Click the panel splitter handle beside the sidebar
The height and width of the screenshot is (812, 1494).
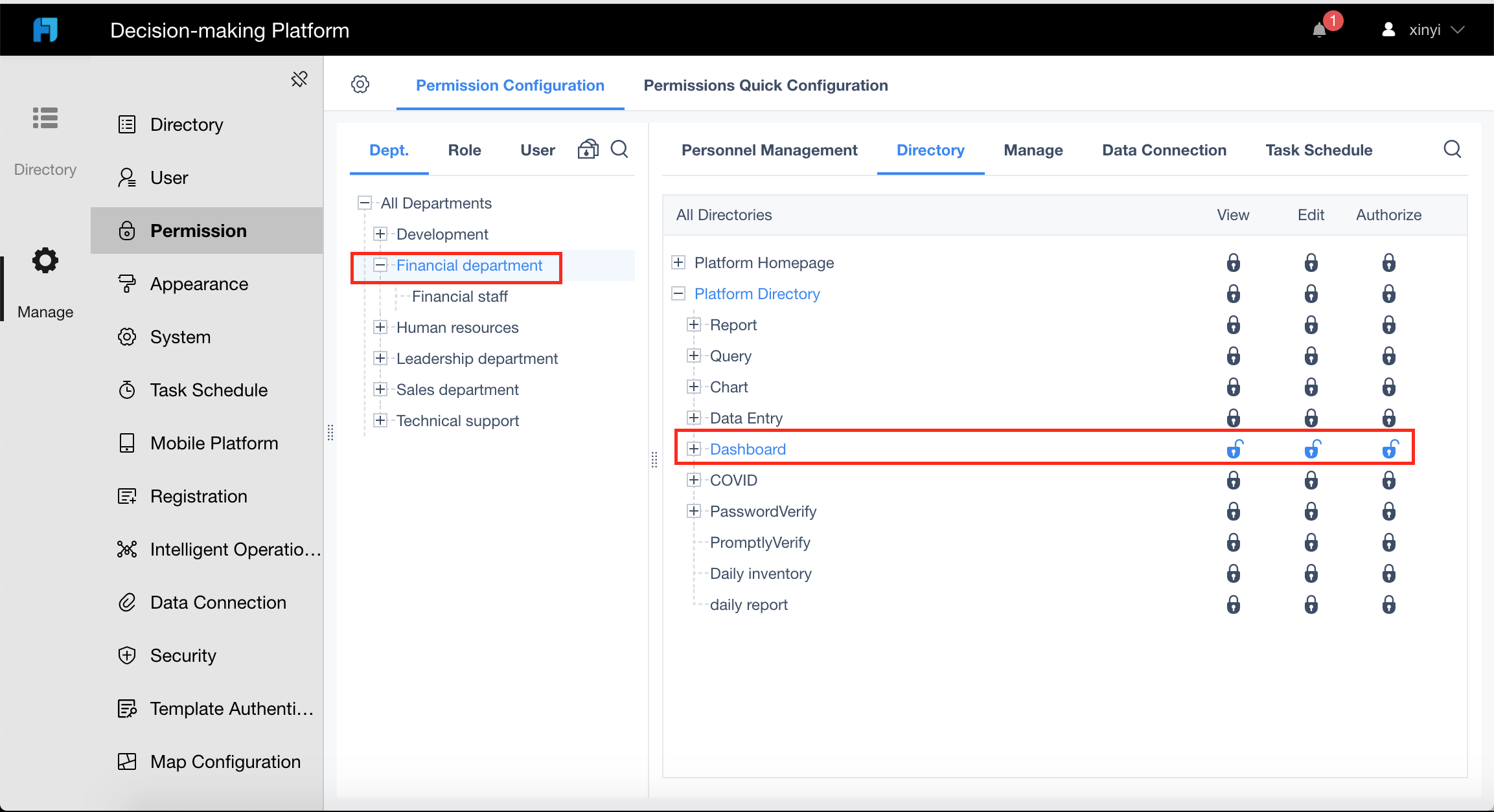(x=330, y=433)
